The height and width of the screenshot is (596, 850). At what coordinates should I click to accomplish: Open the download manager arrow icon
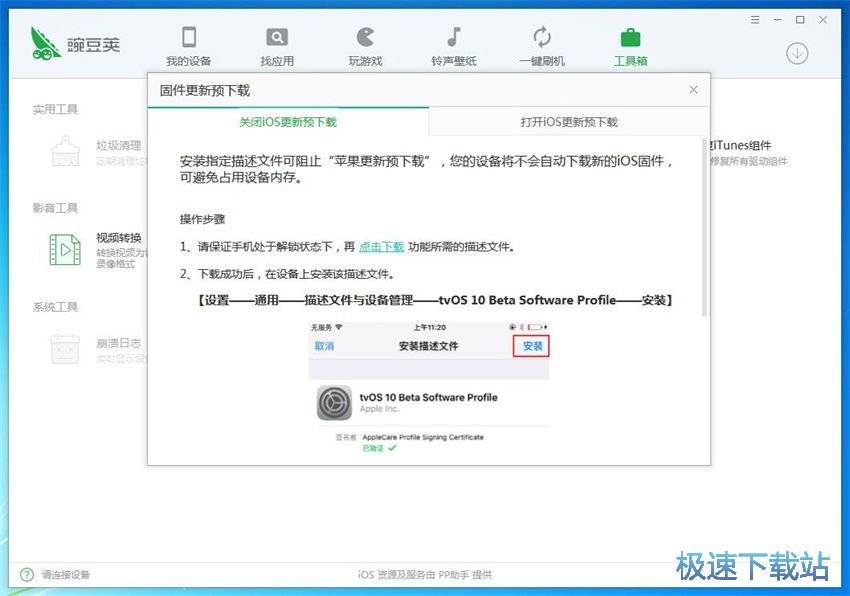coord(797,53)
